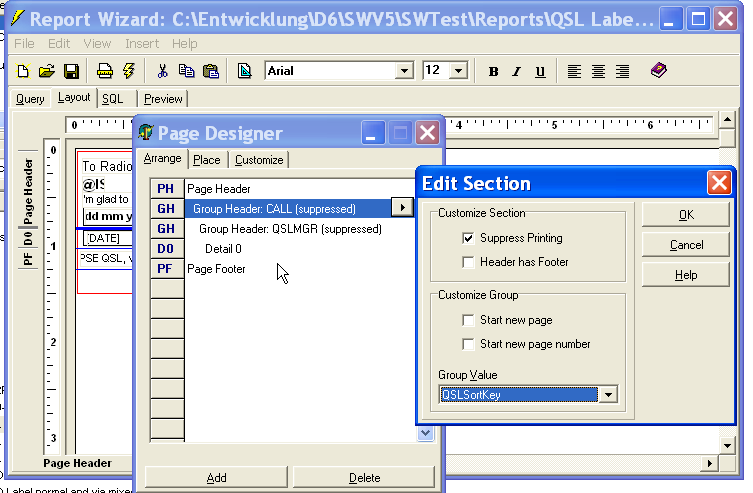Toggle bold formatting button
The image size is (753, 493).
click(x=493, y=71)
